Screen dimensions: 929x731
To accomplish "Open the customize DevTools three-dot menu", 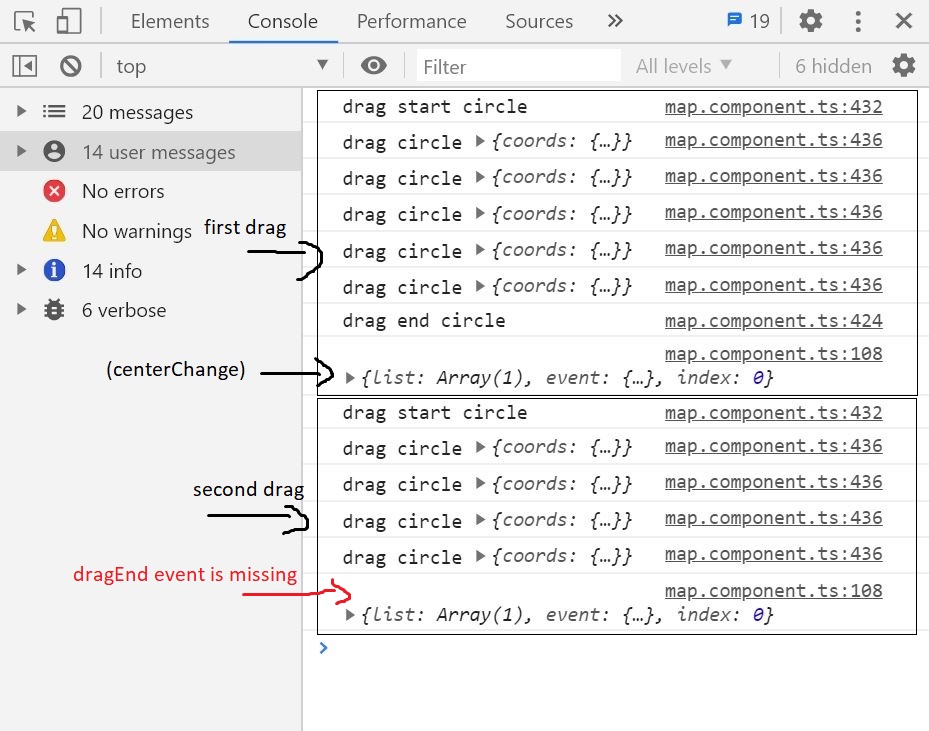I will [857, 20].
